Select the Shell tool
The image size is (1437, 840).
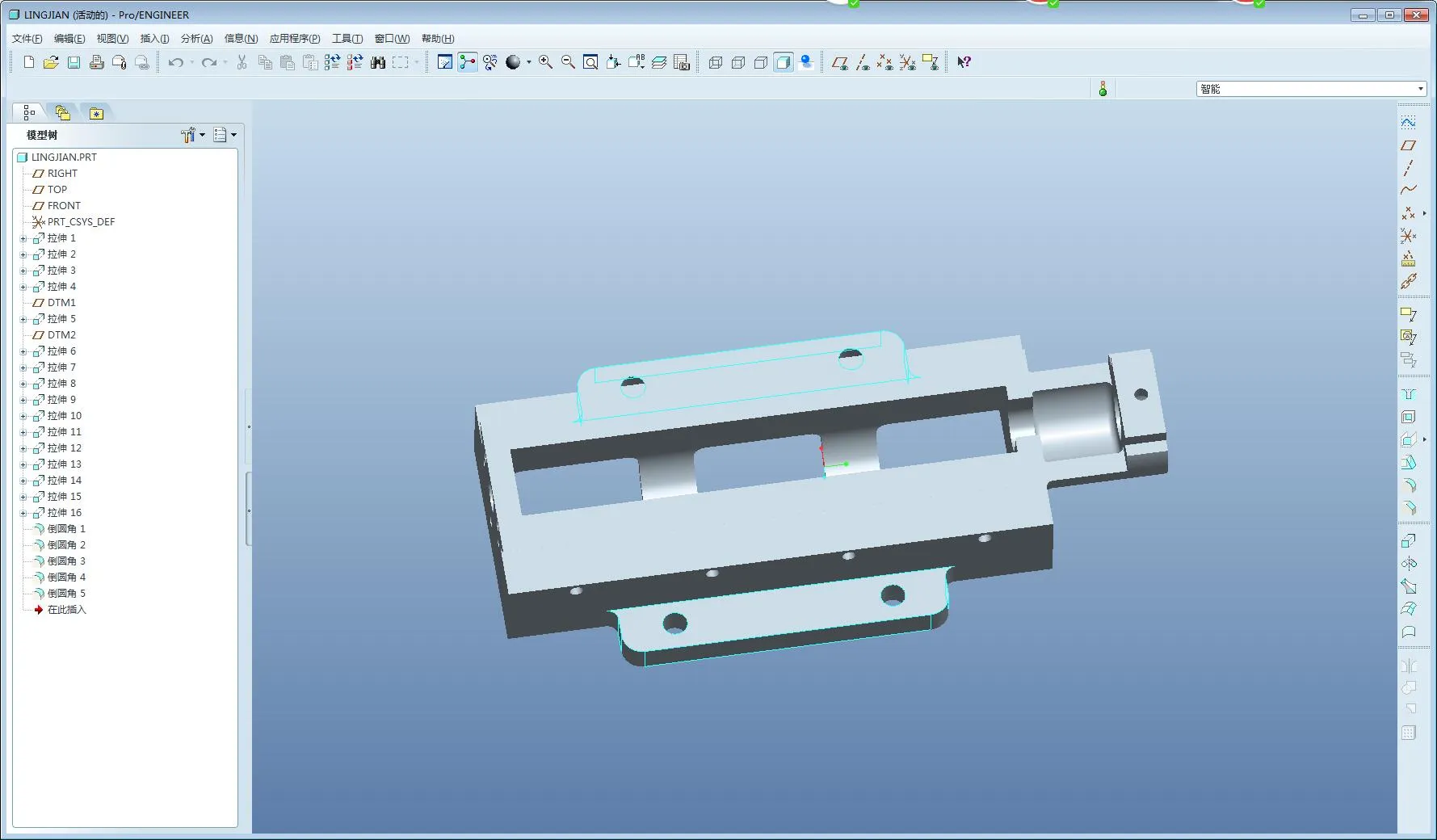click(x=1408, y=417)
